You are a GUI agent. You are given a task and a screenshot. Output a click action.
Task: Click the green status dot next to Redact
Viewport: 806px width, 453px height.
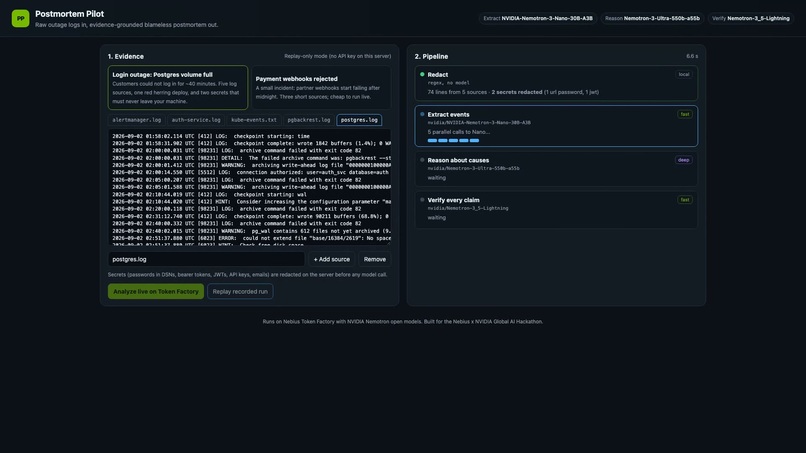tap(422, 74)
